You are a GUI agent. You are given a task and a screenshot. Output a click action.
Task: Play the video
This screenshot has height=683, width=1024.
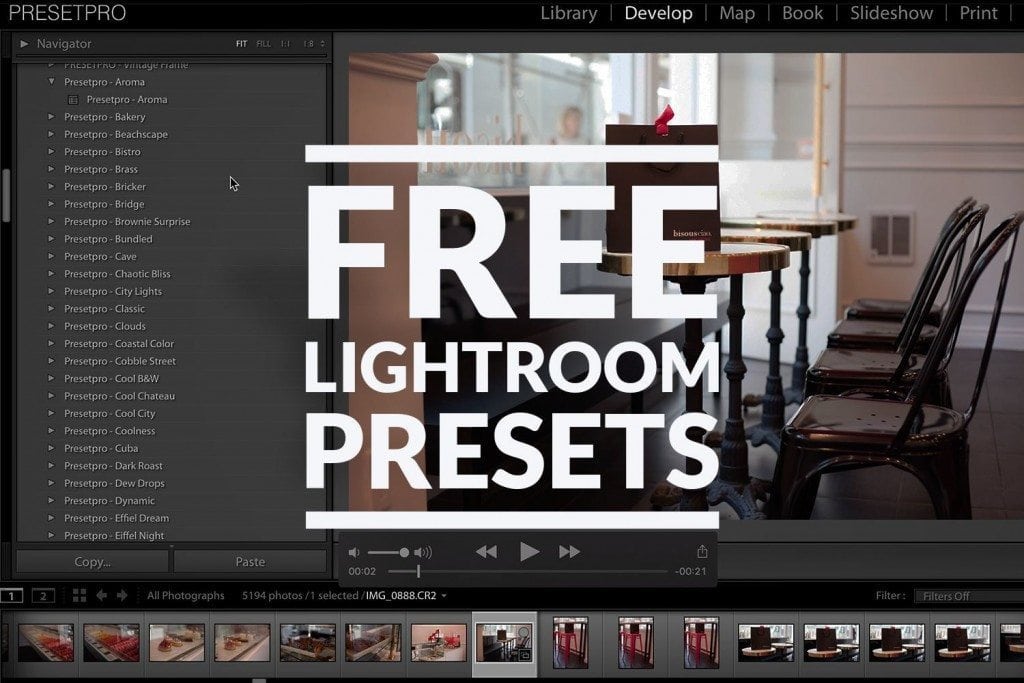coord(529,552)
